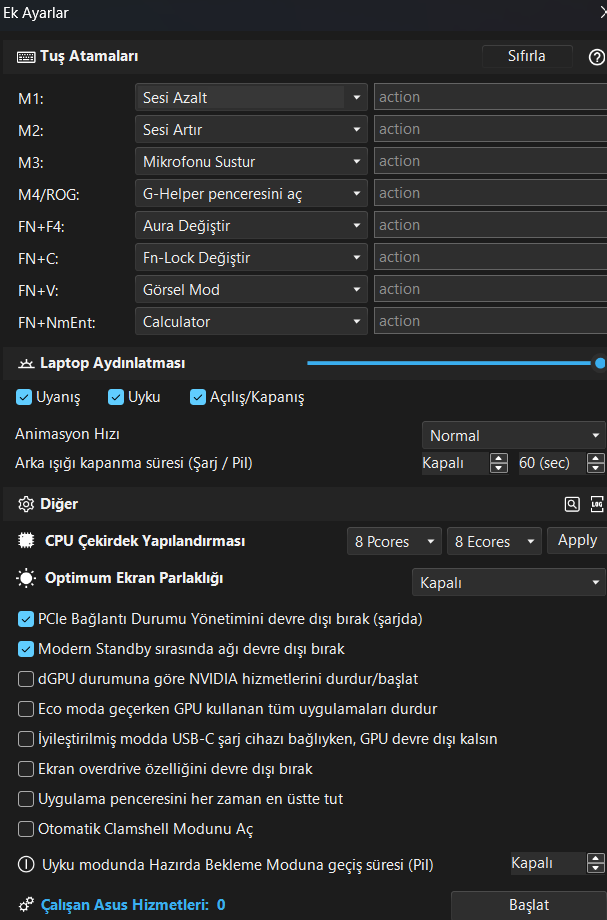Open the LOG file icon
607x920 pixels.
597,504
